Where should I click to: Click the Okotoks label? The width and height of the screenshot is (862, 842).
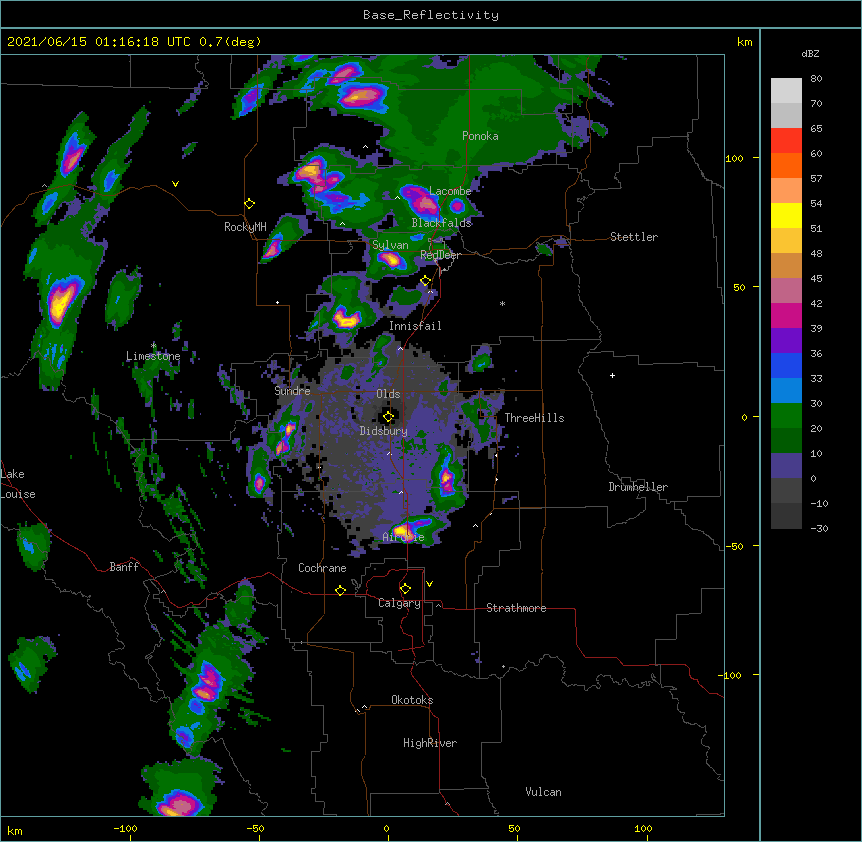click(x=412, y=700)
